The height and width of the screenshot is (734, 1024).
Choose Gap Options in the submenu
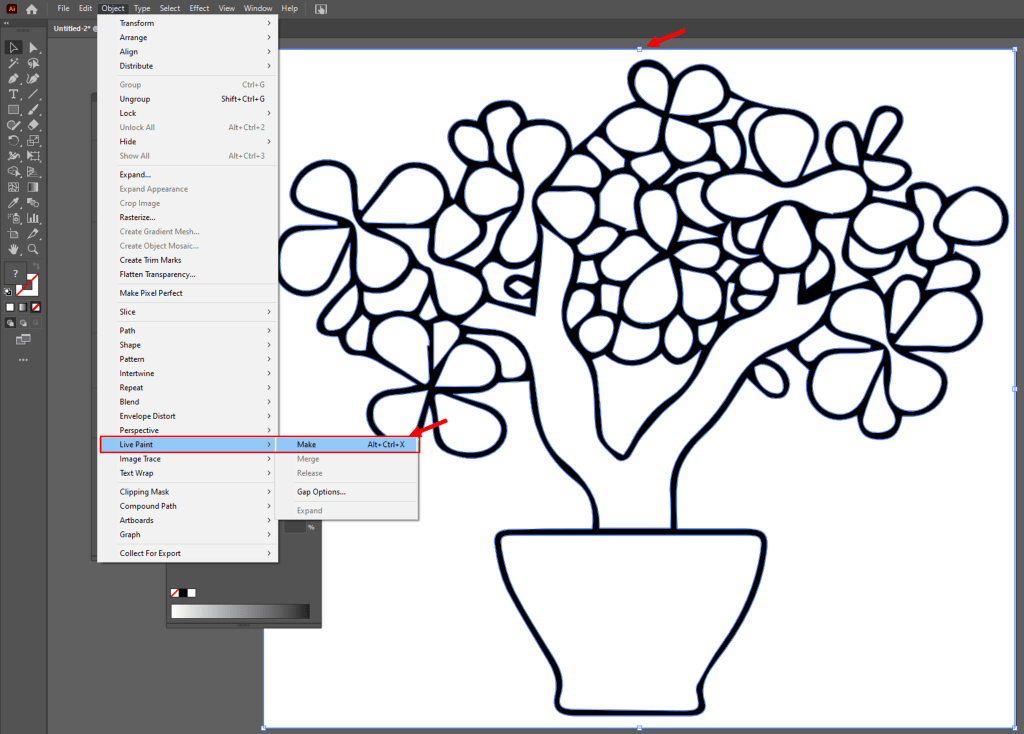click(x=321, y=492)
